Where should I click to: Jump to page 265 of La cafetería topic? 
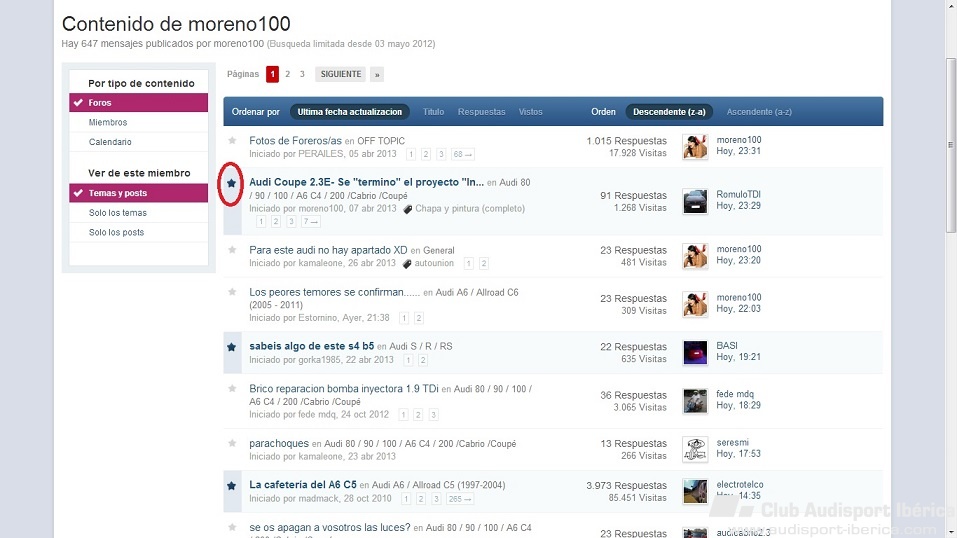pyautogui.click(x=460, y=499)
